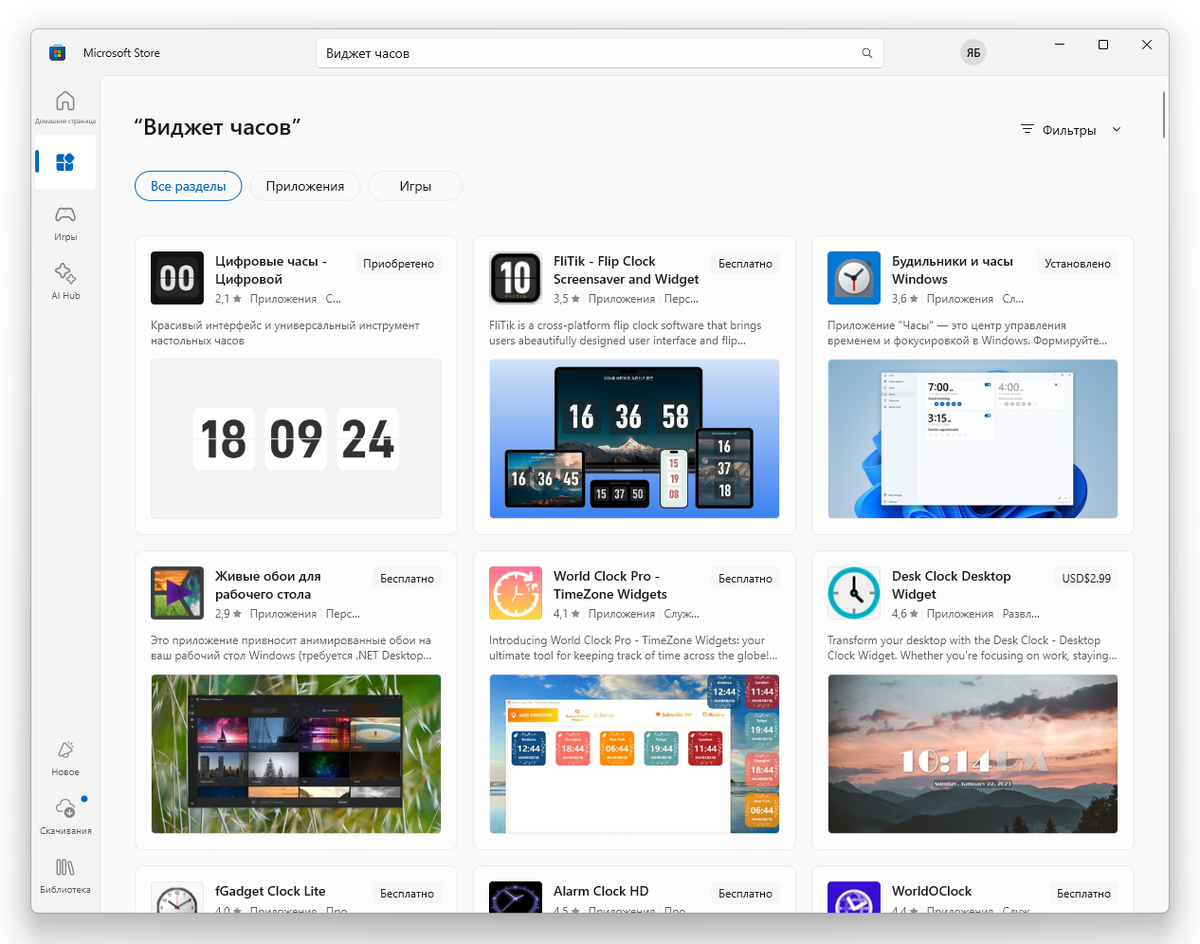Click the heading "Виджет часов"
The width and height of the screenshot is (1200, 944).
pyautogui.click(x=218, y=127)
